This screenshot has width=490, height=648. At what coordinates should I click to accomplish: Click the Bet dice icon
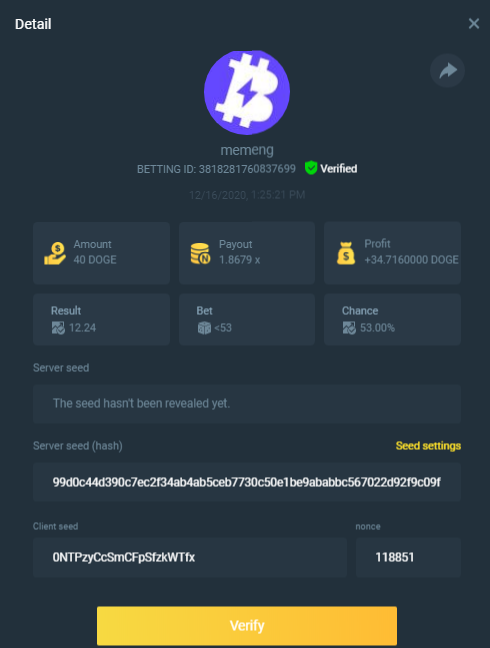pyautogui.click(x=204, y=328)
